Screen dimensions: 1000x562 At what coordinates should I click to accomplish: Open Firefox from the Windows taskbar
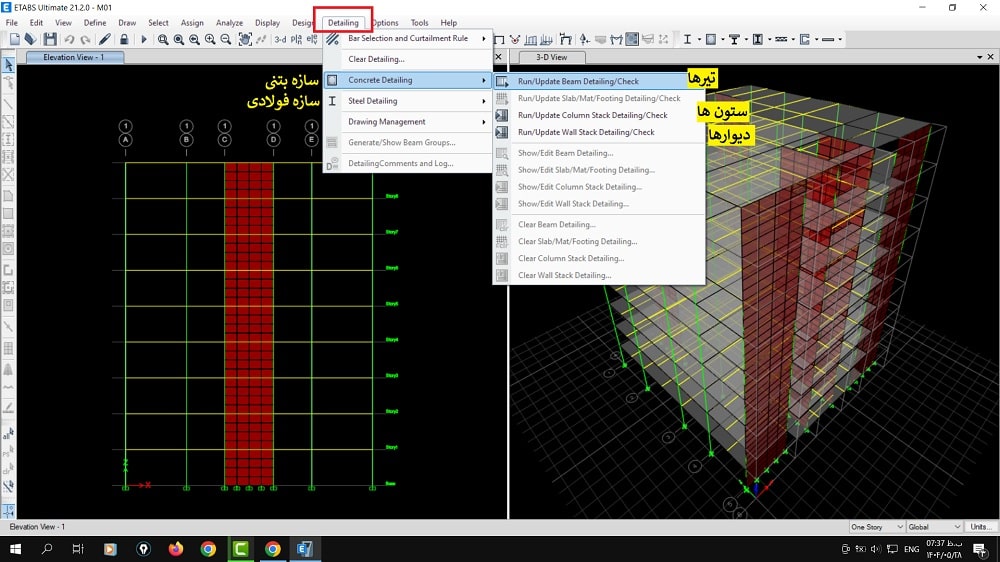(176, 549)
